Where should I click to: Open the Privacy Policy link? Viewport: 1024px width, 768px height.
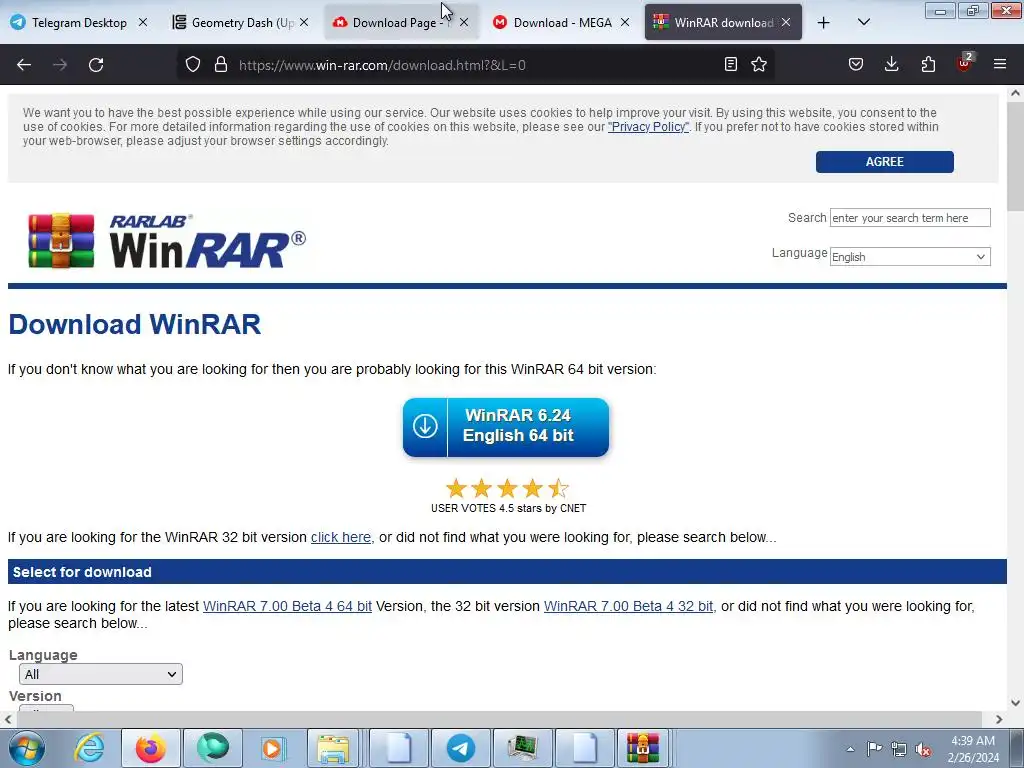[648, 127]
